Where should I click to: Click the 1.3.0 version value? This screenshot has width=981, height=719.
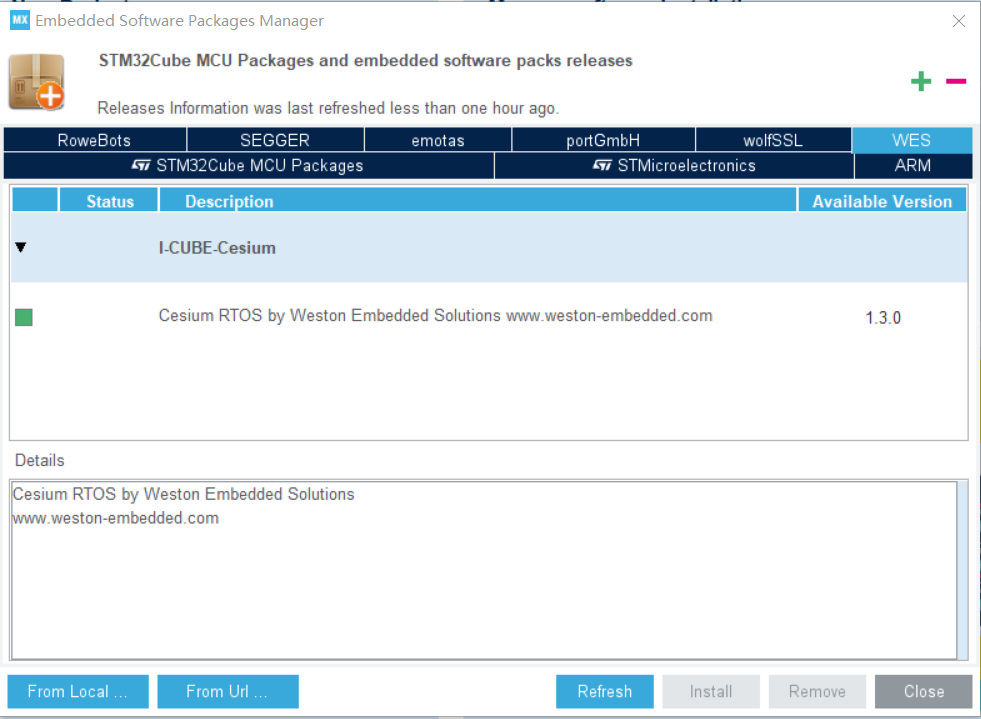(883, 318)
